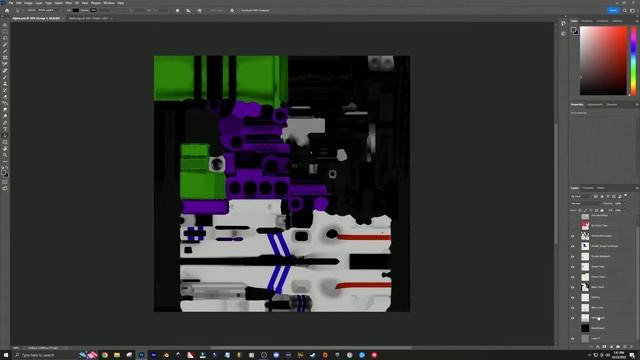Delete layer using trash icon in Layers panel
Viewport: 640px width, 360px height.
631,347
